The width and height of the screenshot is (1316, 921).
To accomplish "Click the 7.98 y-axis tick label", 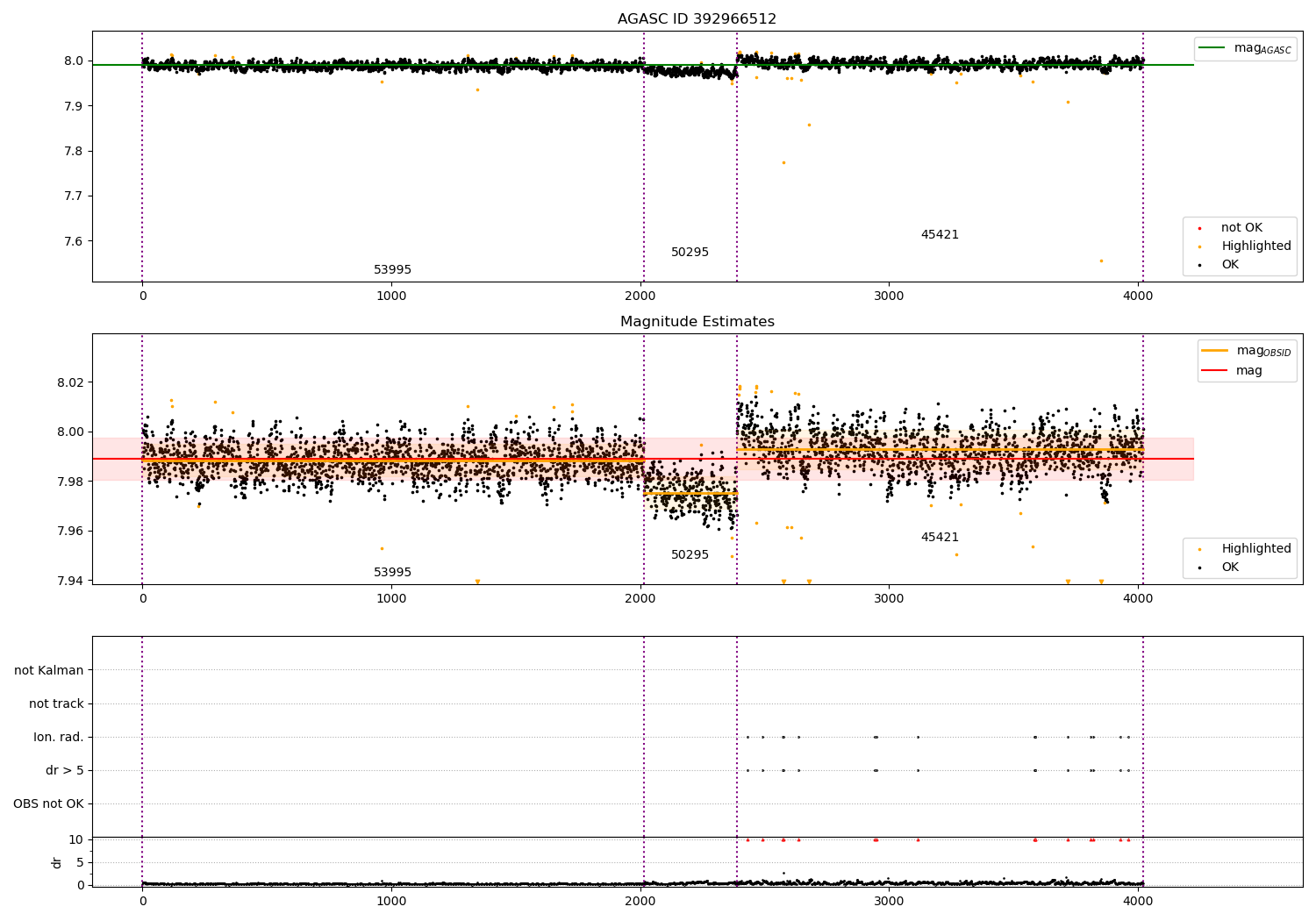I will [x=69, y=482].
